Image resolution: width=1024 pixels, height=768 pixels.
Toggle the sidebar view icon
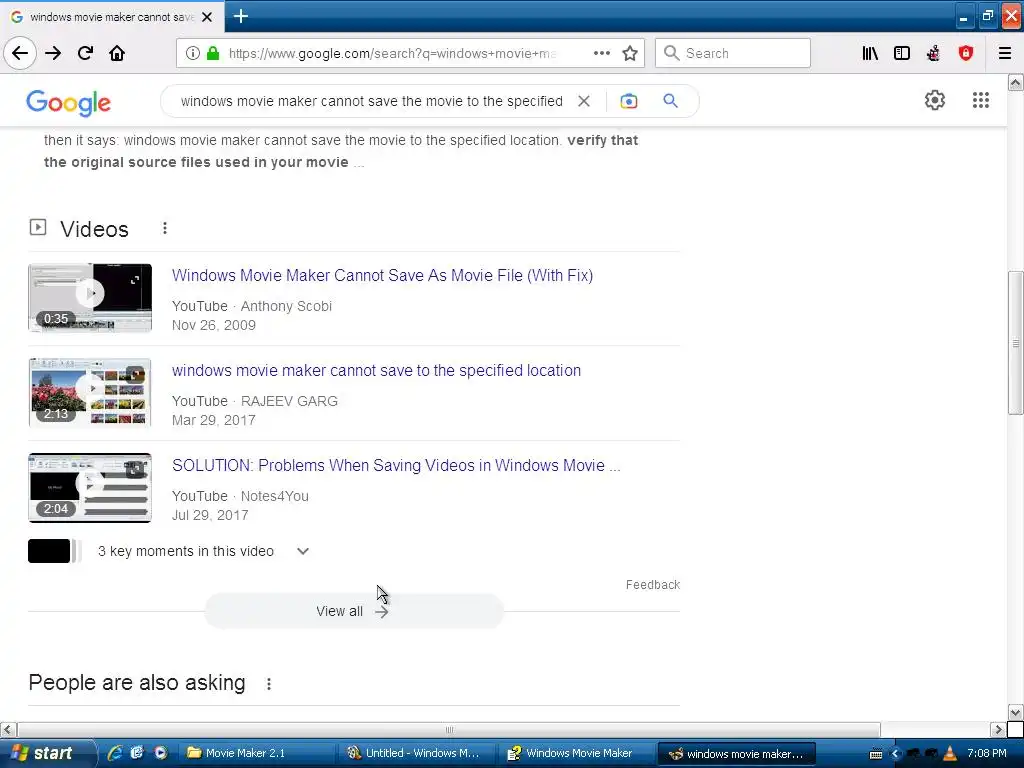click(902, 53)
